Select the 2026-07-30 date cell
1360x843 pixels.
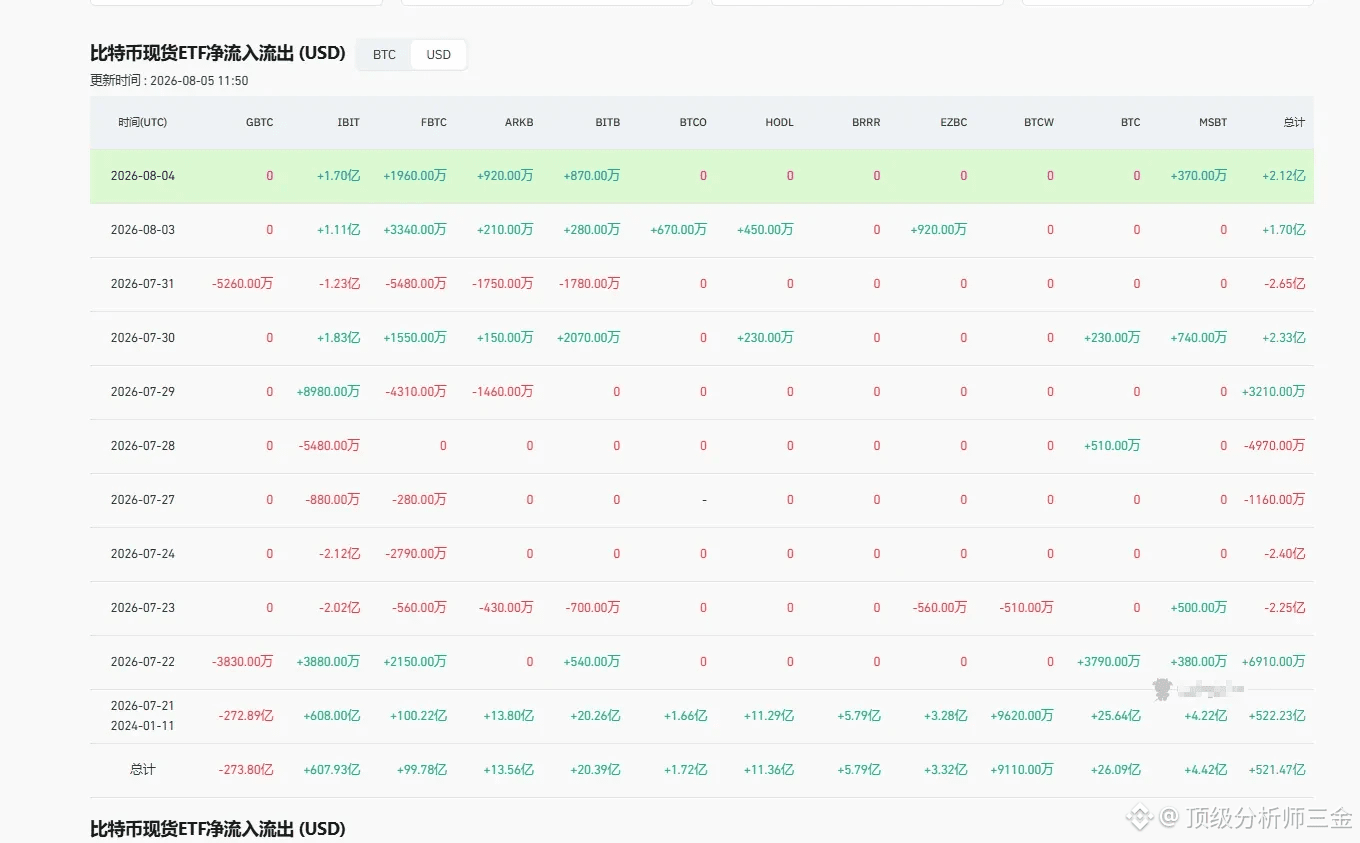(x=143, y=338)
